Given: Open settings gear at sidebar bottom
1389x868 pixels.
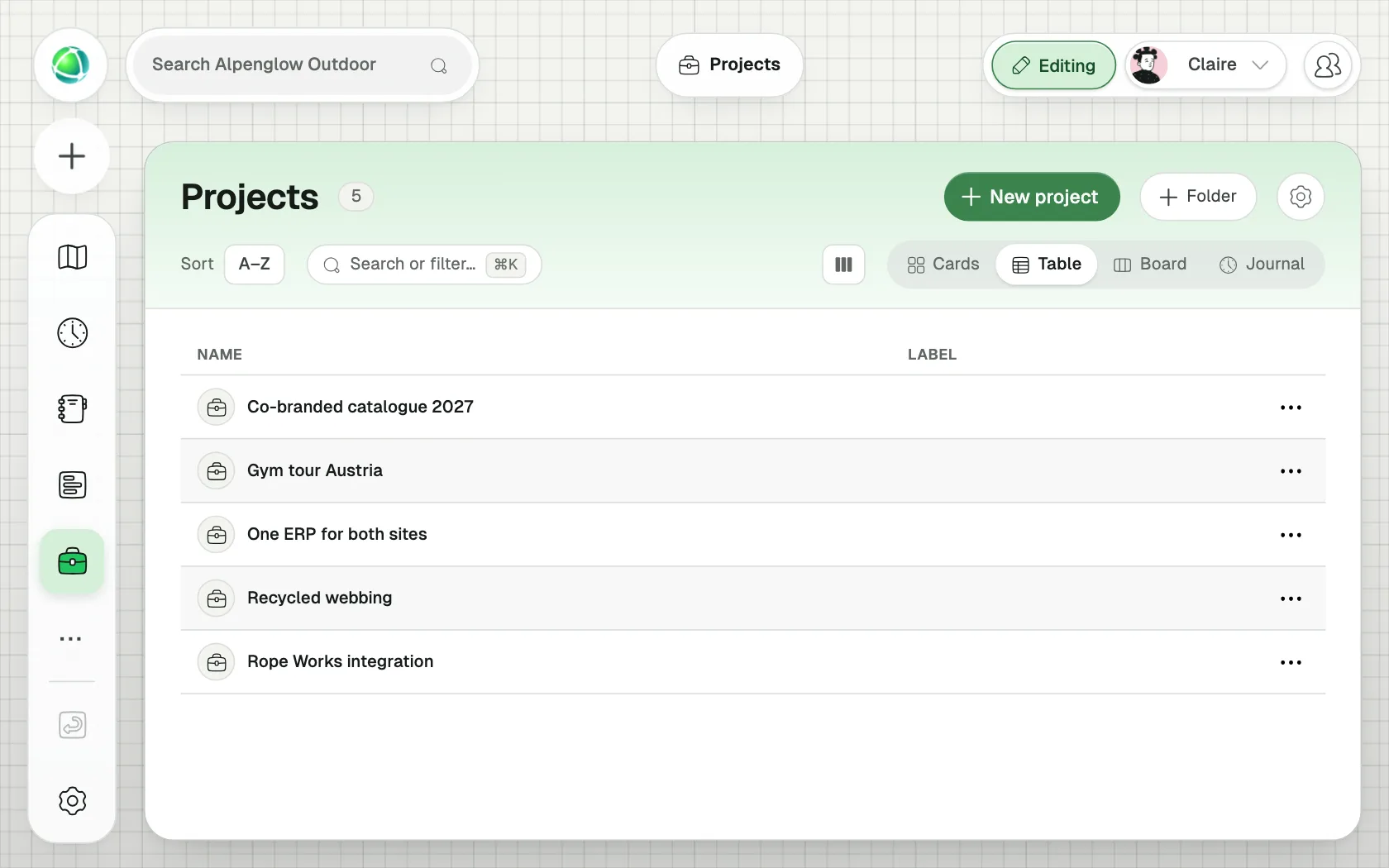Looking at the screenshot, I should tap(73, 801).
